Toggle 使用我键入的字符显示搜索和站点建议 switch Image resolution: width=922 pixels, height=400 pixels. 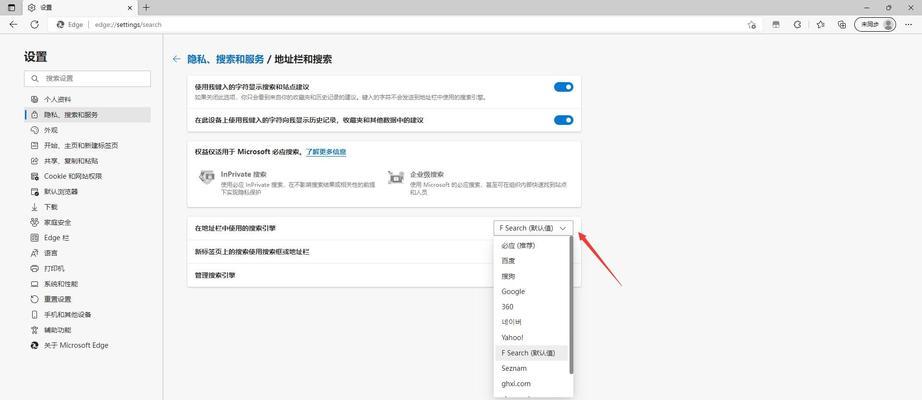coord(563,87)
